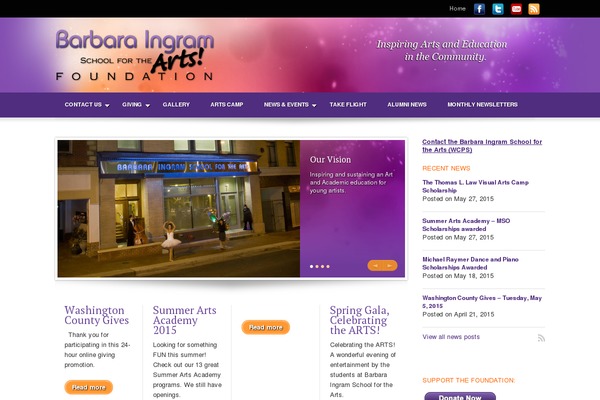Click the Home link in top bar
This screenshot has width=600, height=400.
point(457,8)
